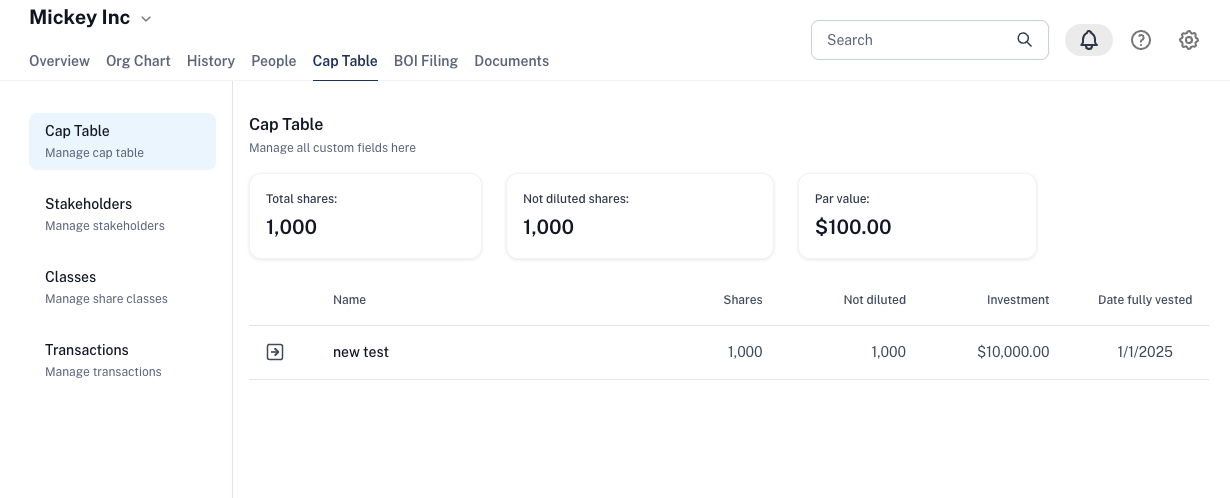
Task: Click the $10,000.00 investment cell
Action: click(1013, 352)
